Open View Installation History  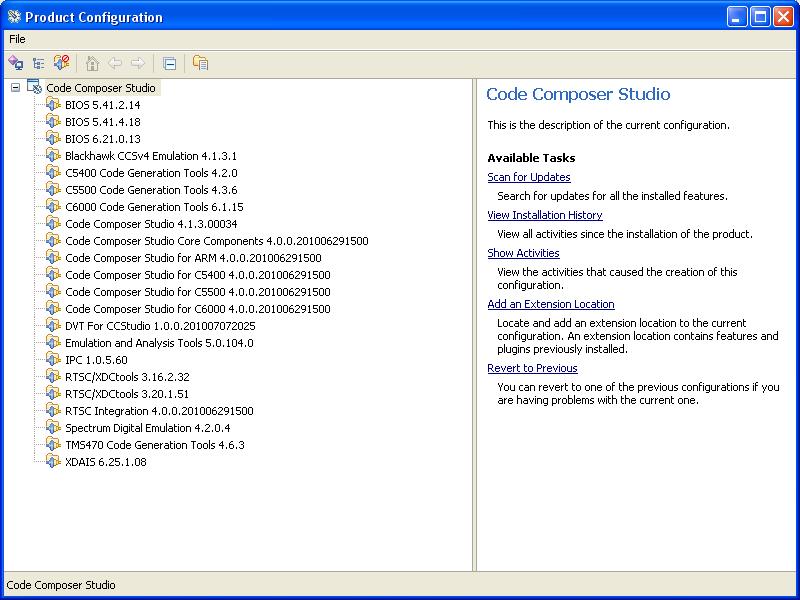click(544, 215)
